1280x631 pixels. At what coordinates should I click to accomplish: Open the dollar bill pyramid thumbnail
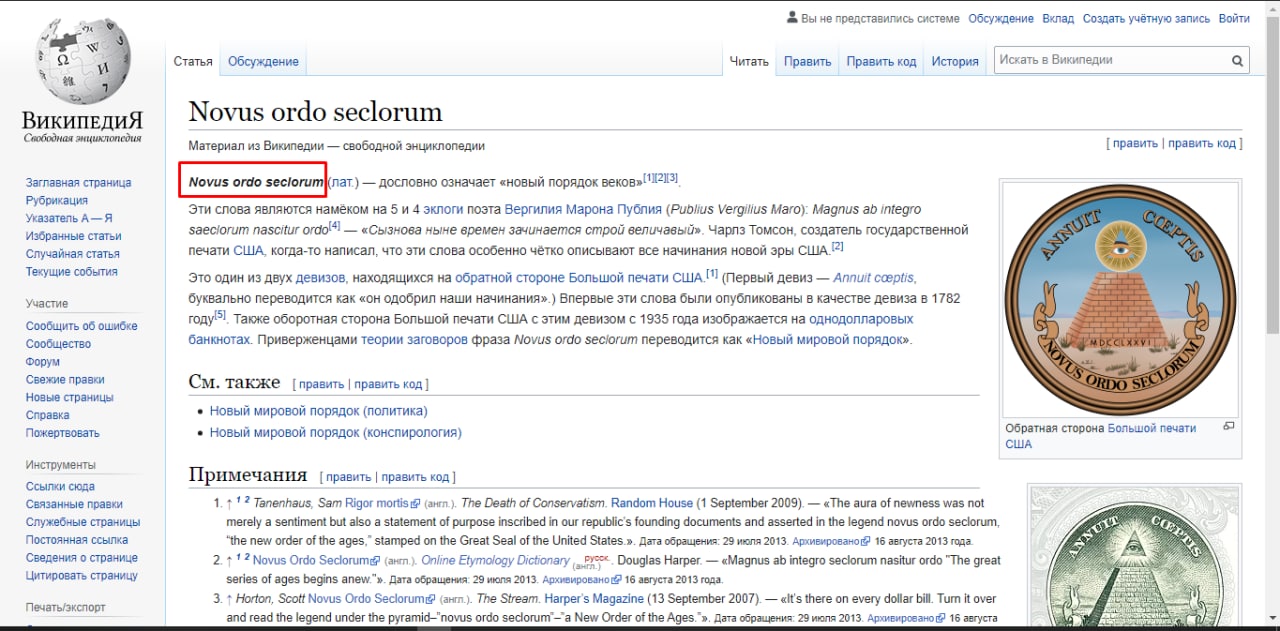1135,557
